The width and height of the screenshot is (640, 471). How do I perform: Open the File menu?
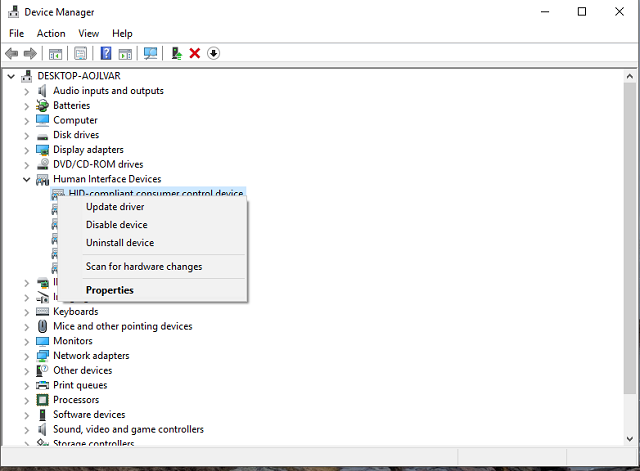[17, 33]
